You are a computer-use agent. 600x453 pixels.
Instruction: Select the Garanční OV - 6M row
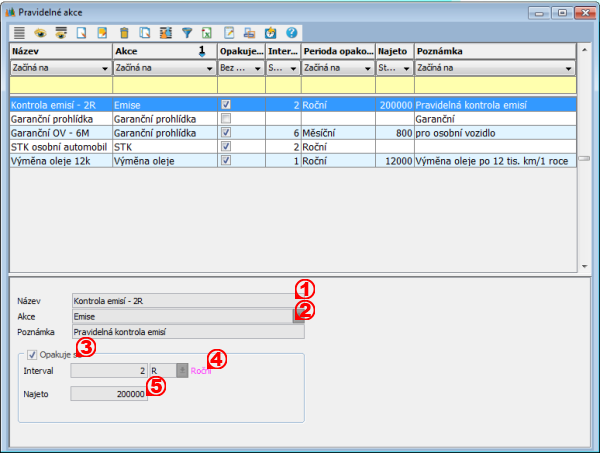coord(58,132)
